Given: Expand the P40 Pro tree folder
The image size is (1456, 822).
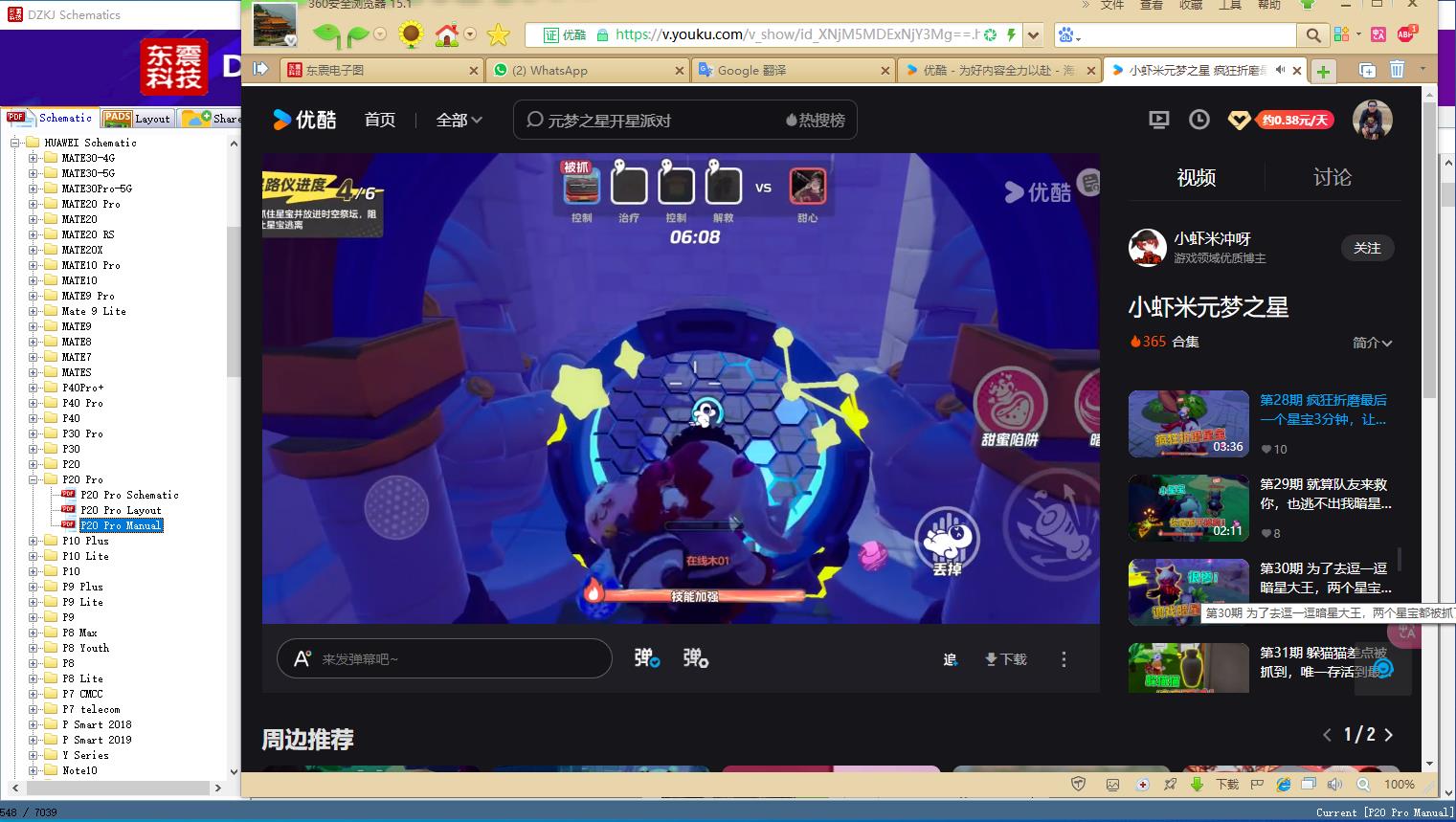Looking at the screenshot, I should [x=34, y=403].
